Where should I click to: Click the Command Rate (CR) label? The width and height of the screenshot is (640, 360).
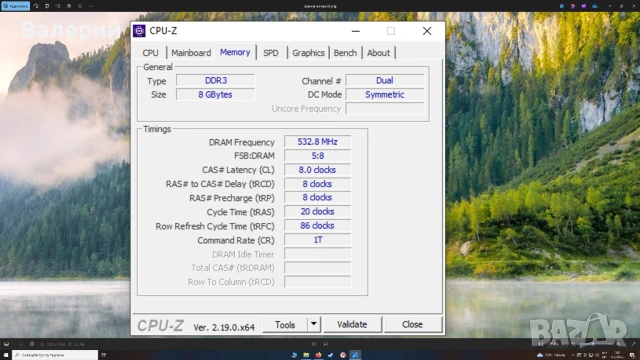tap(236, 241)
